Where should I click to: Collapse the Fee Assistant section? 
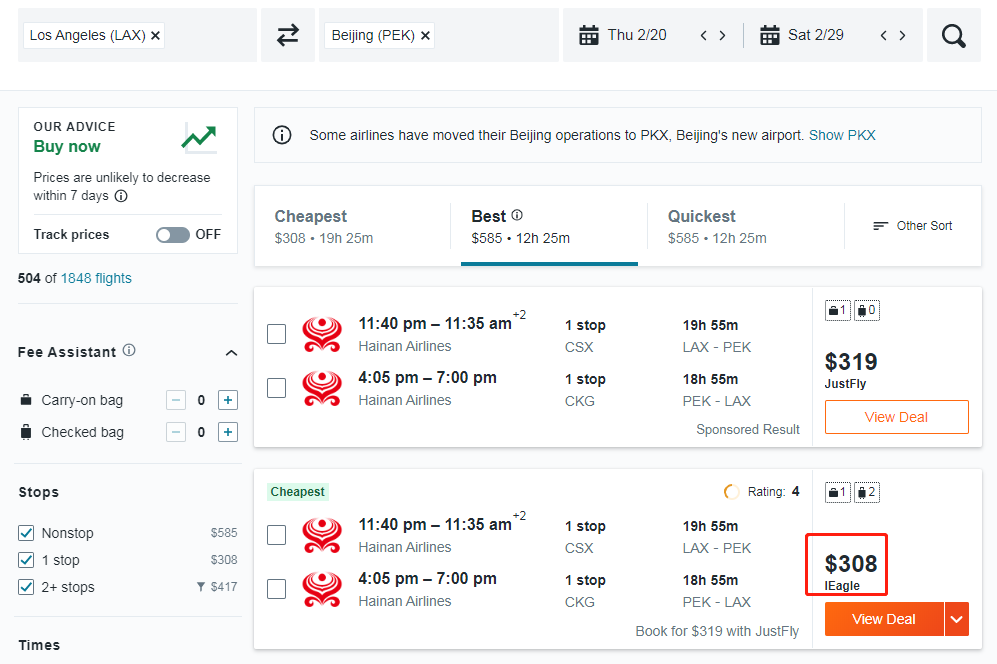click(231, 353)
